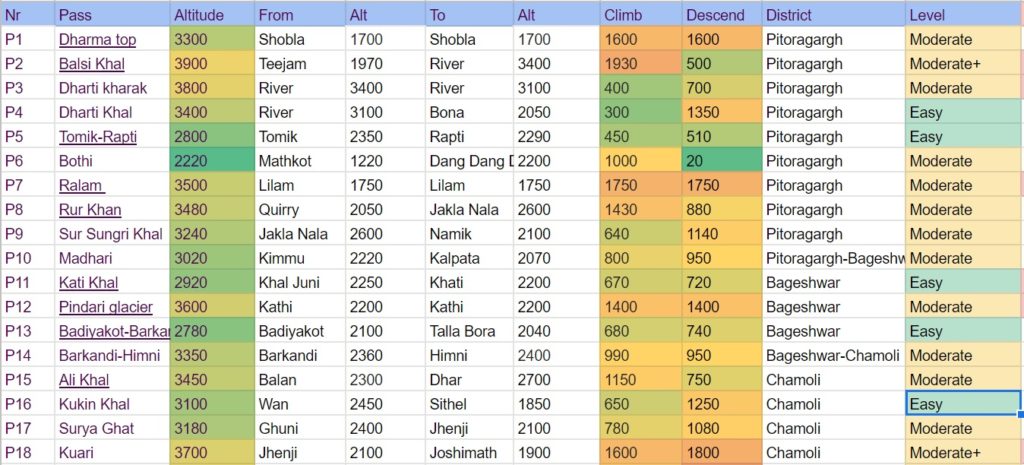
Task: Click the P10 row number cell
Action: pos(27,259)
